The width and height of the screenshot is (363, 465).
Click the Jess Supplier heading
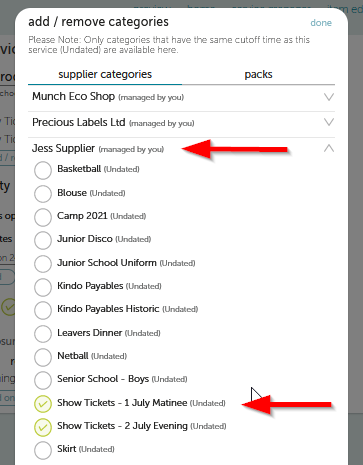(x=63, y=148)
